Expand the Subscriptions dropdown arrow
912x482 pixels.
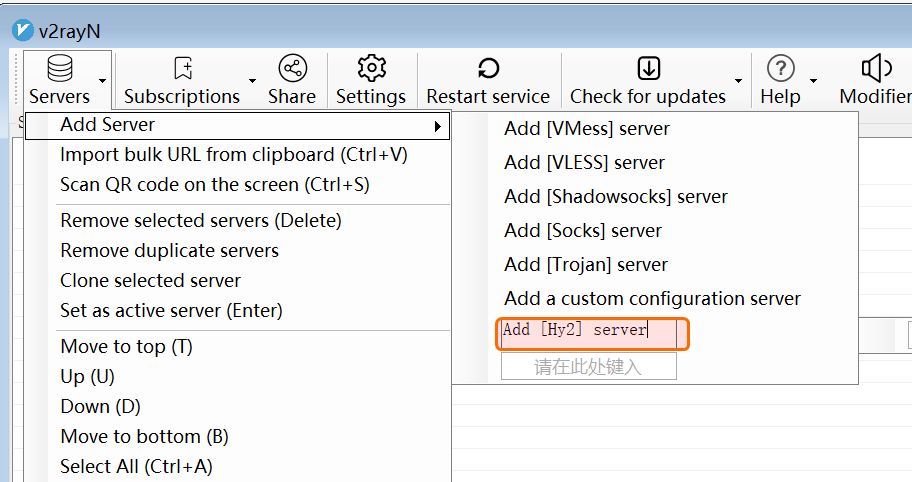(252, 81)
